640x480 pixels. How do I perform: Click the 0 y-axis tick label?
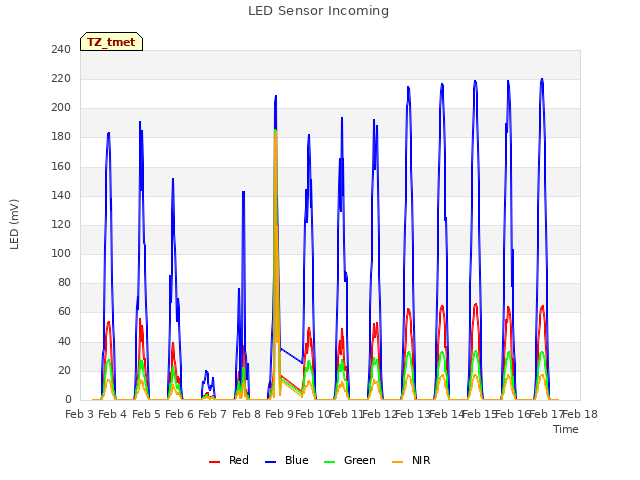coord(68,399)
